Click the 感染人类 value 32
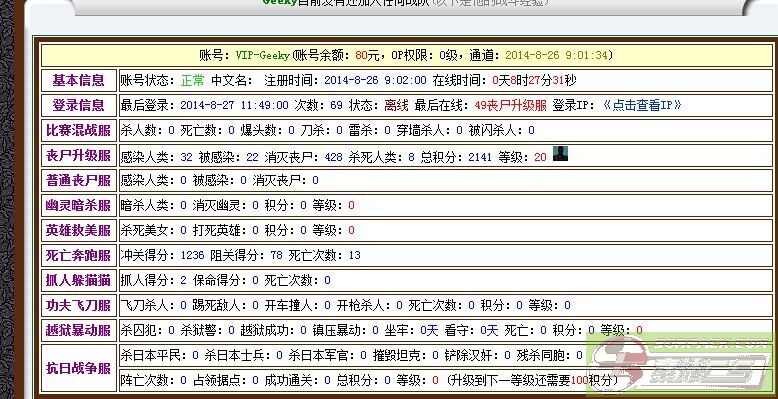The height and width of the screenshot is (399, 778). 187,157
